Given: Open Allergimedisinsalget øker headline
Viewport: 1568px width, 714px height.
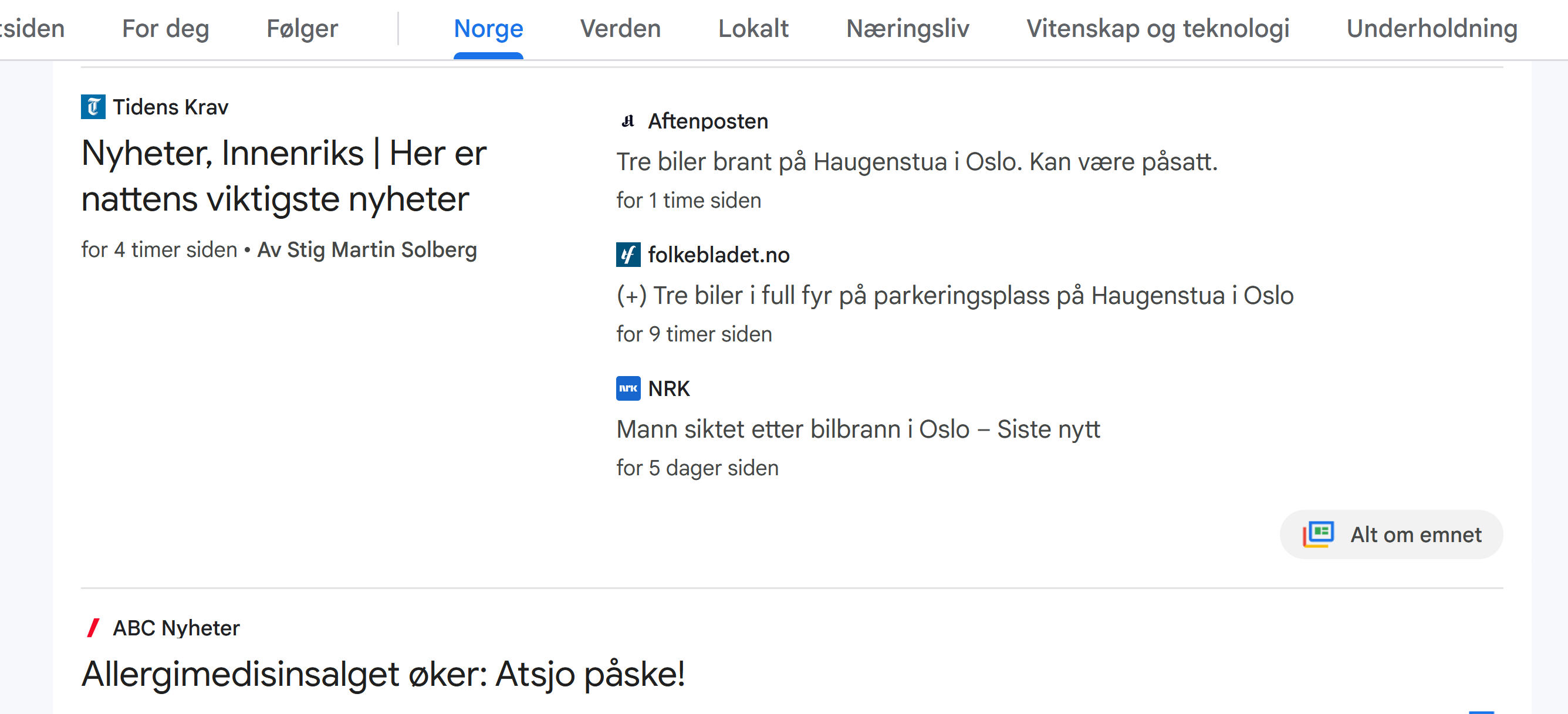Looking at the screenshot, I should click(x=383, y=674).
